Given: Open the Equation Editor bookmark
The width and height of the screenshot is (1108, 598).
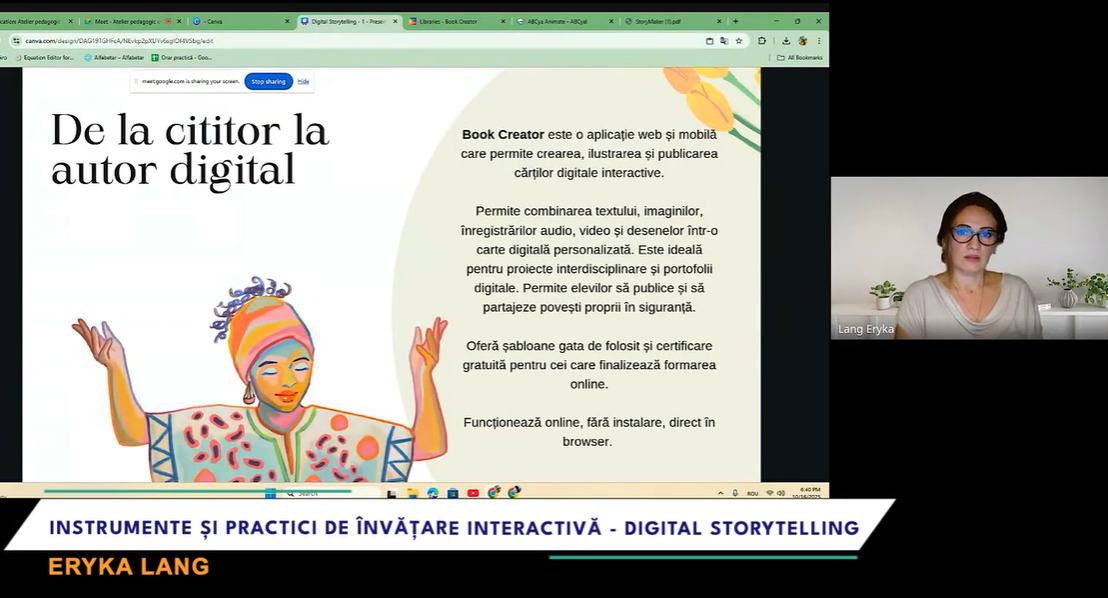Looking at the screenshot, I should (x=44, y=57).
